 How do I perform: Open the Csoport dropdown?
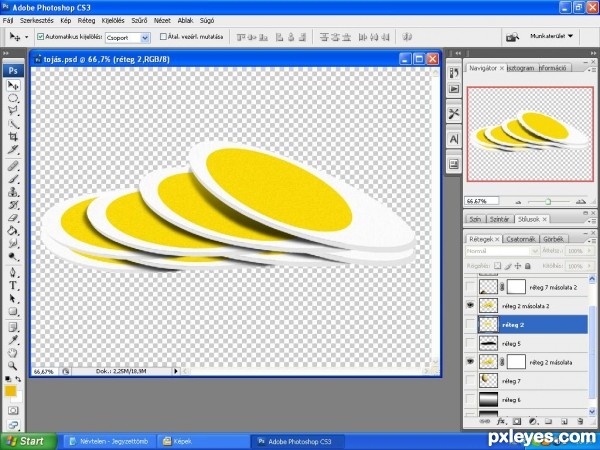(x=127, y=38)
